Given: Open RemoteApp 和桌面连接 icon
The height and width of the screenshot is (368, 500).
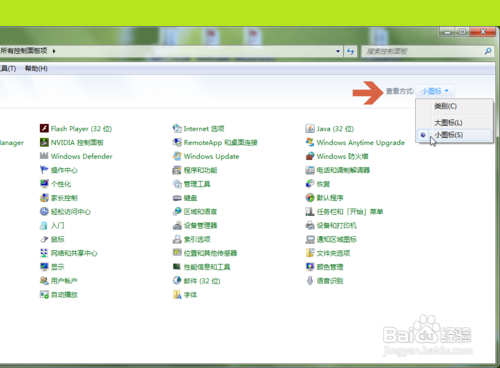Looking at the screenshot, I should click(177, 142).
